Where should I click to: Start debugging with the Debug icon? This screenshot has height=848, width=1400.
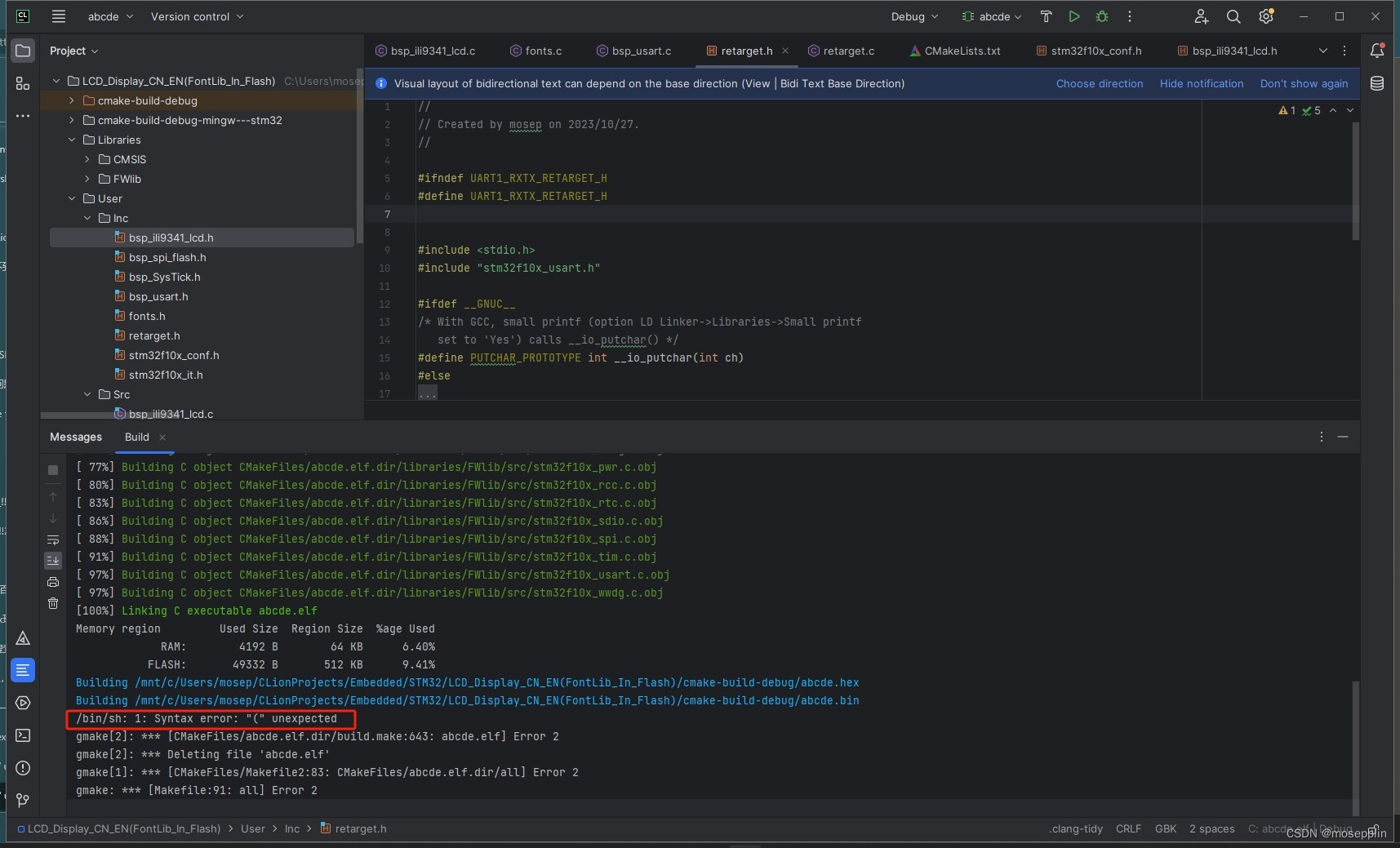[x=1100, y=16]
